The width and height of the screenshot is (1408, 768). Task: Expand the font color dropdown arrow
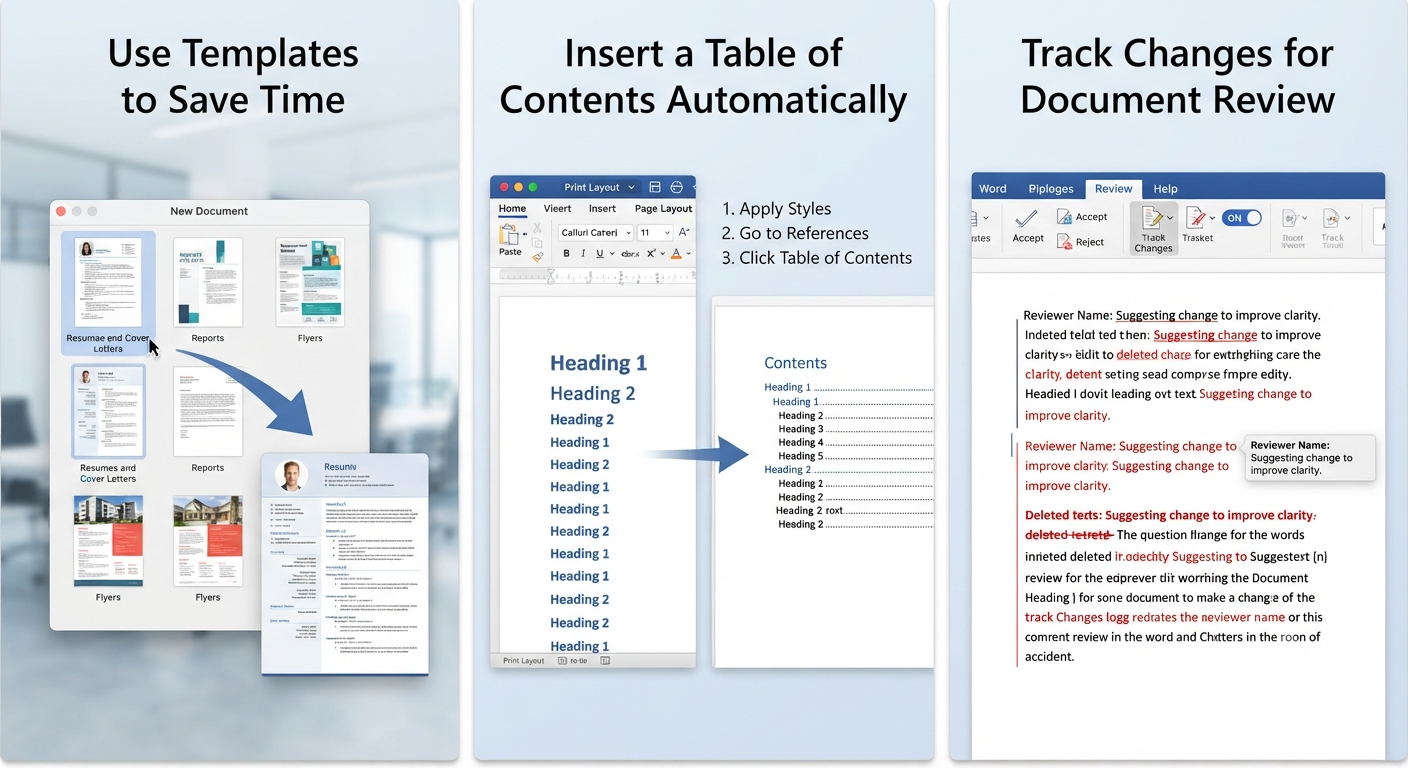[688, 254]
